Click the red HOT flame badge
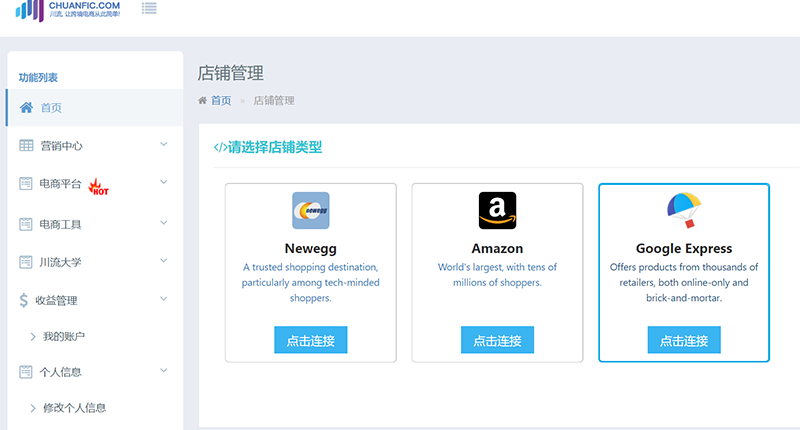The width and height of the screenshot is (800, 430). pos(98,187)
